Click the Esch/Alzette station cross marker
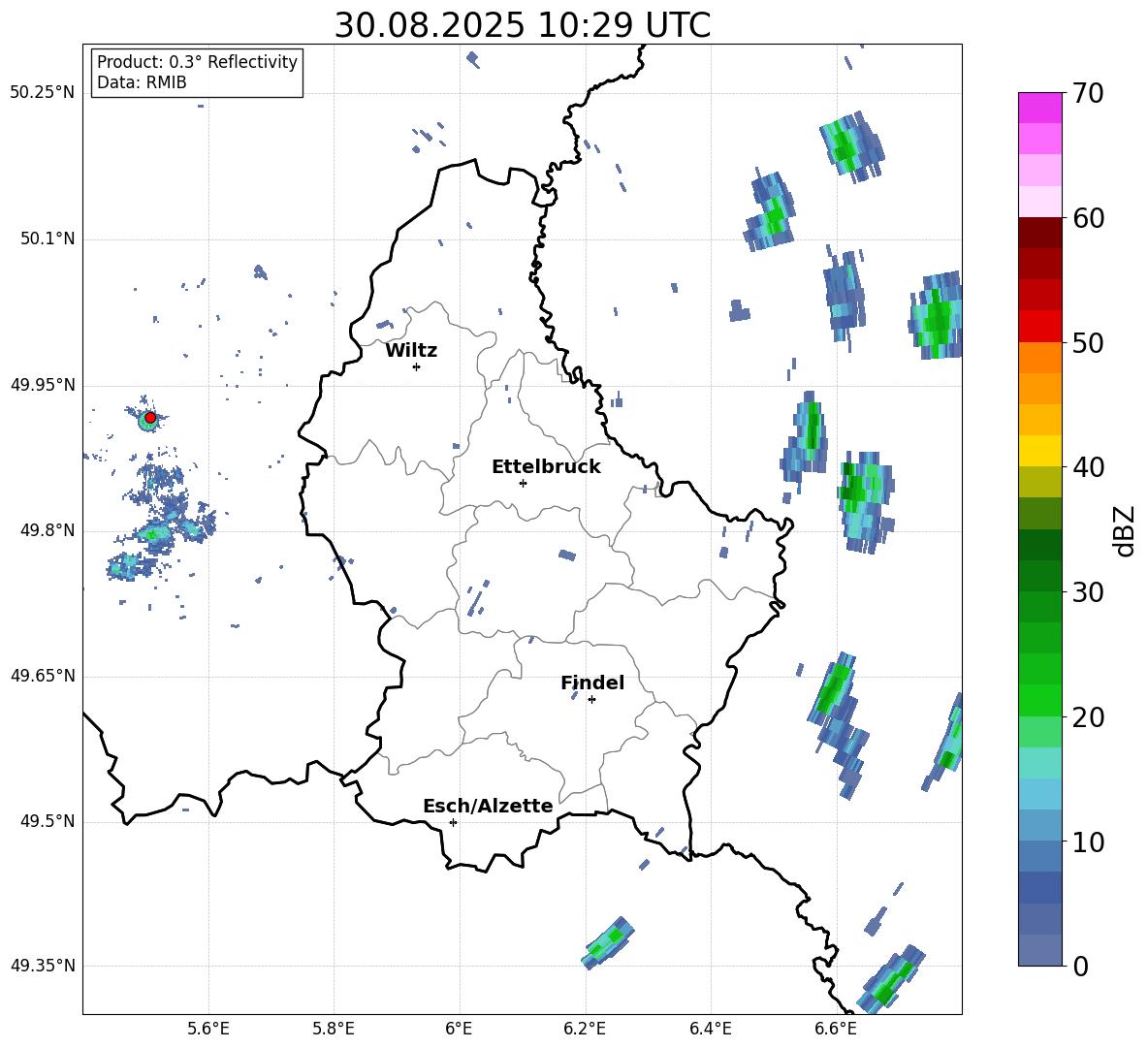This screenshot has height=1048, width=1148. tap(453, 822)
